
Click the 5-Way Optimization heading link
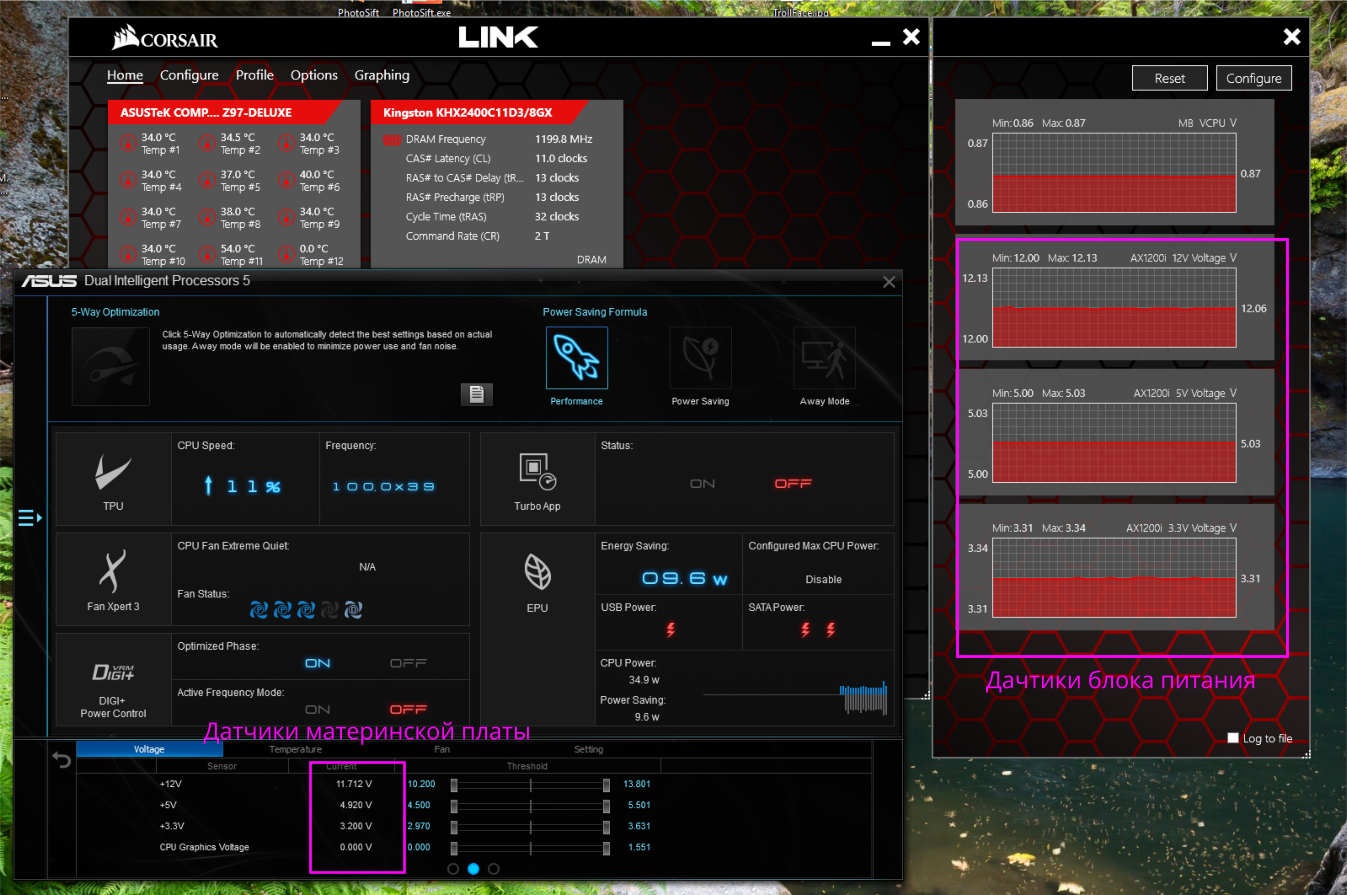coord(117,312)
